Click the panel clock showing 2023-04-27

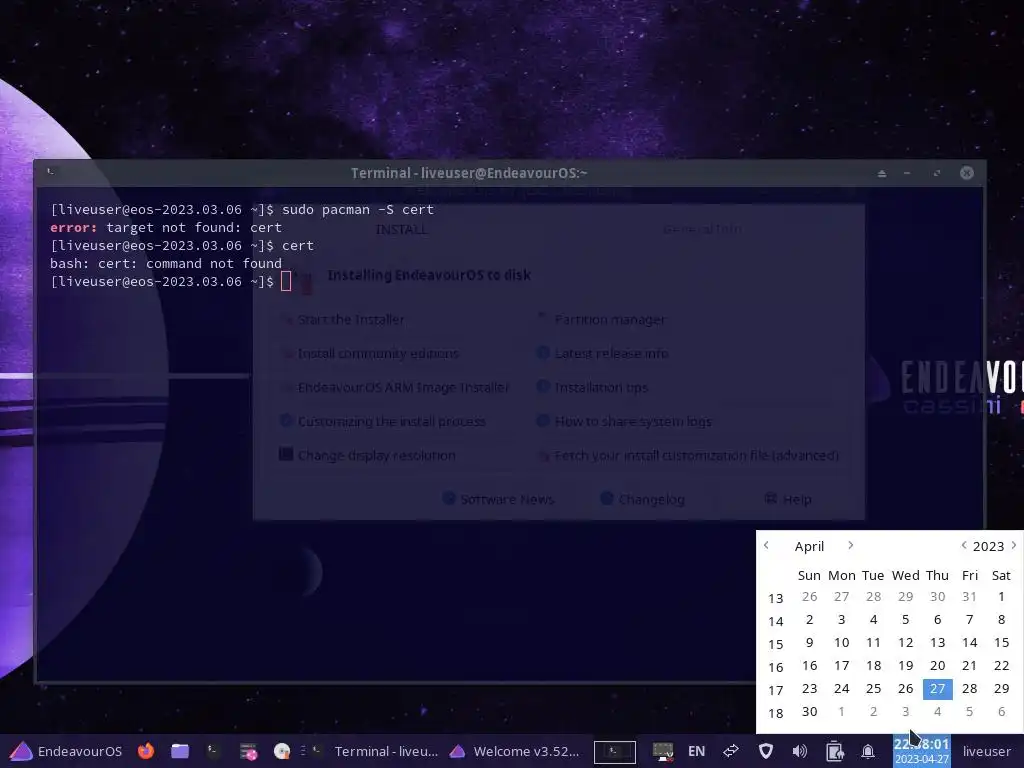[921, 751]
